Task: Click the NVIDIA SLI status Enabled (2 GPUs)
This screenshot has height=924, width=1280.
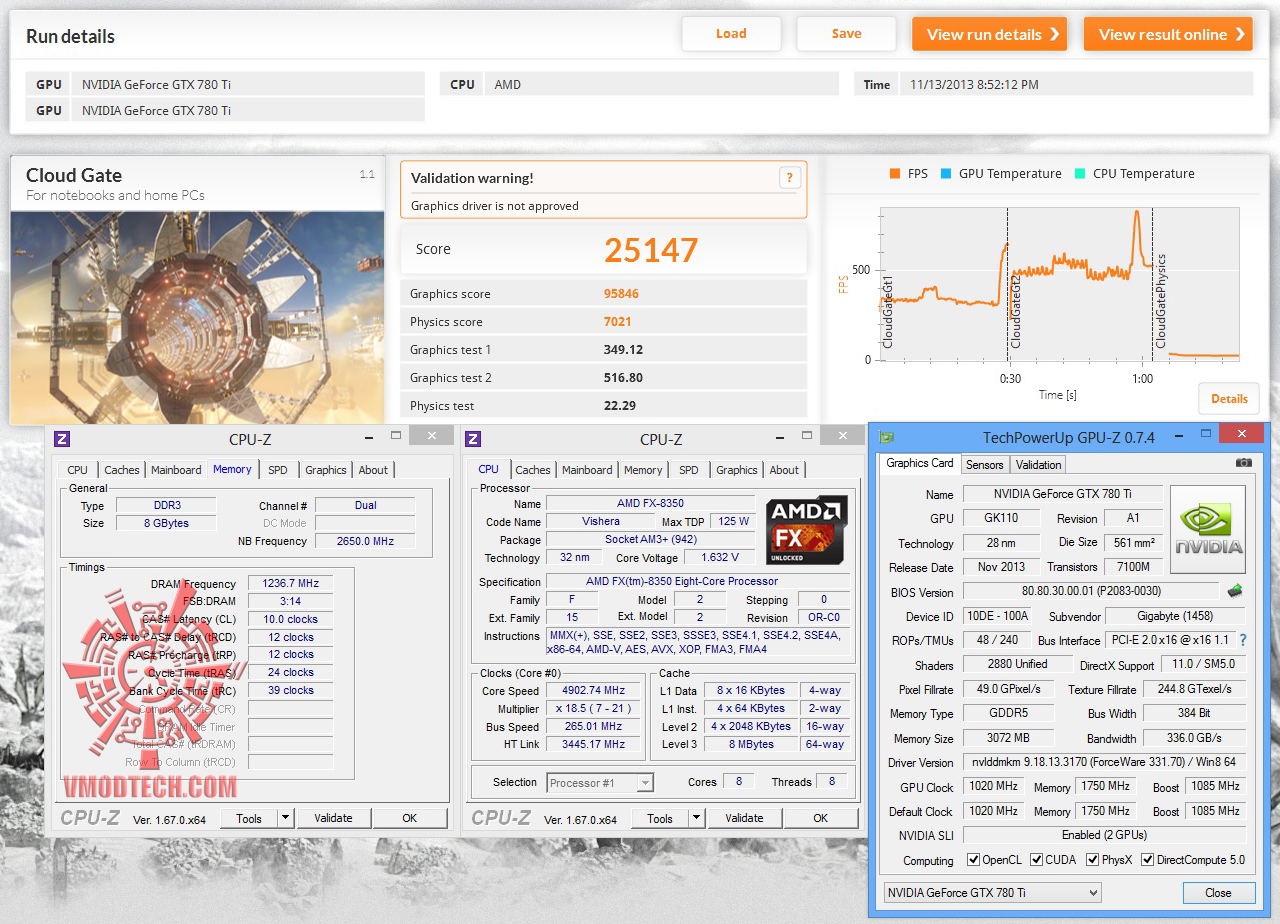Action: point(1104,835)
